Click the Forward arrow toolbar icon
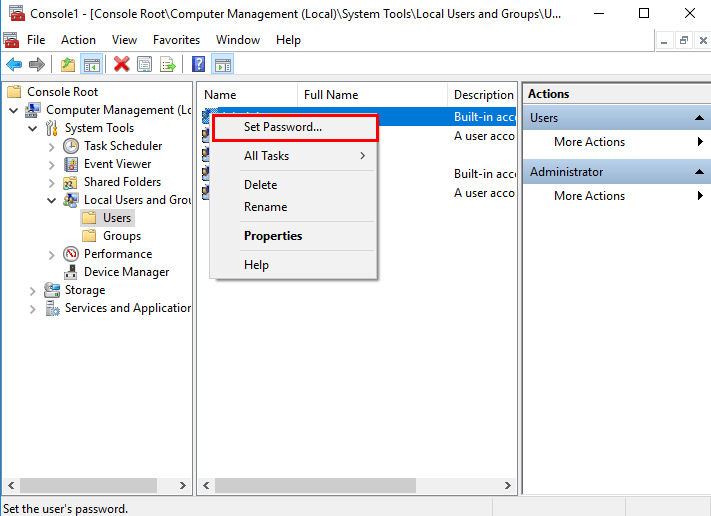Viewport: 711px width, 516px height. [x=37, y=64]
